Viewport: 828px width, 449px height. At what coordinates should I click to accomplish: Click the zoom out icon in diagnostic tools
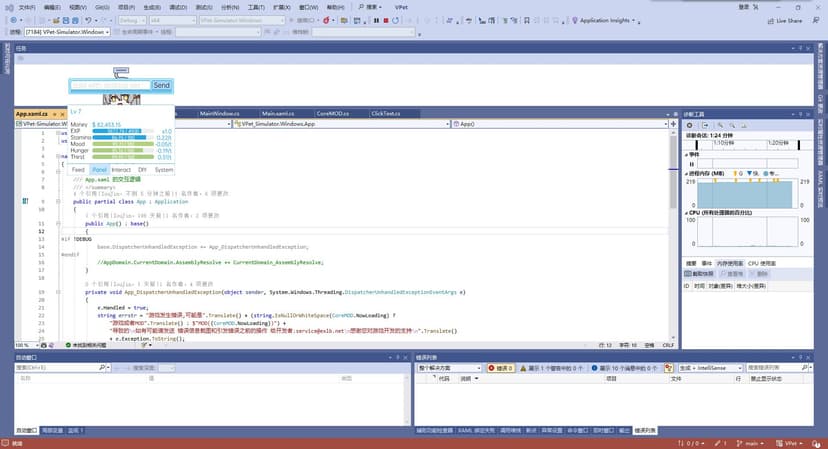tap(732, 125)
